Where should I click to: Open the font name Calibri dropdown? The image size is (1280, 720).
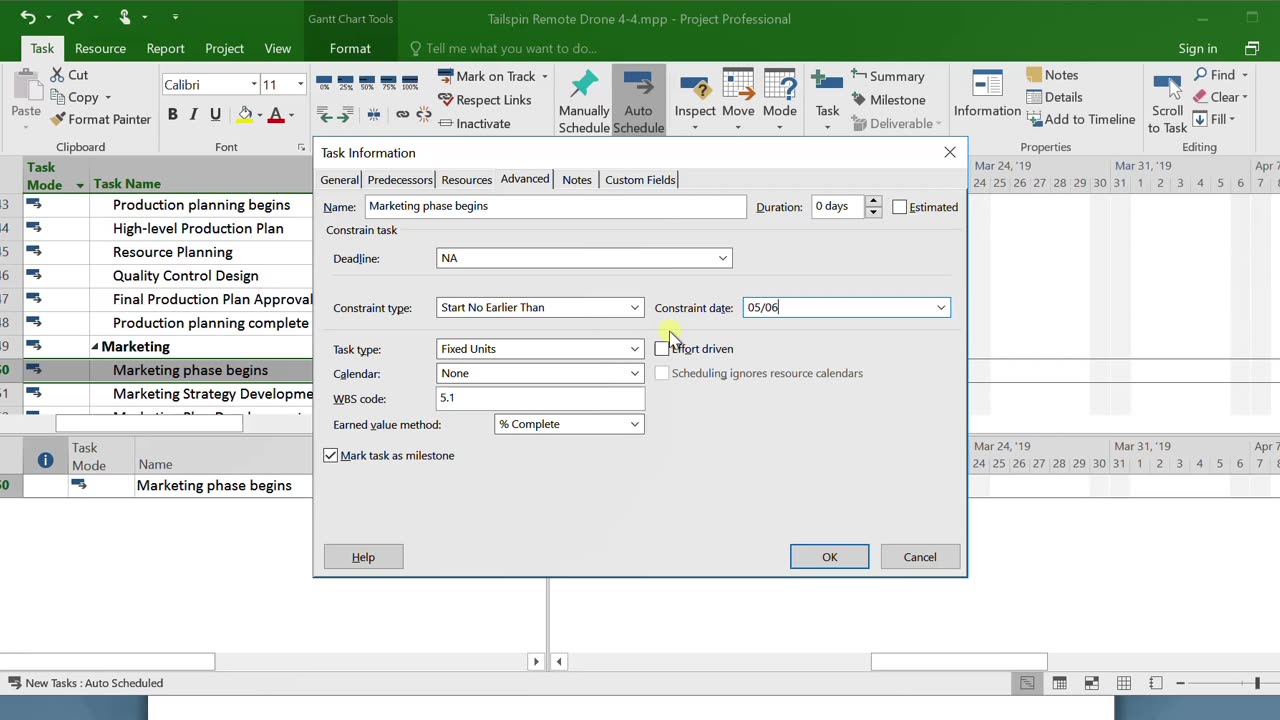click(254, 85)
